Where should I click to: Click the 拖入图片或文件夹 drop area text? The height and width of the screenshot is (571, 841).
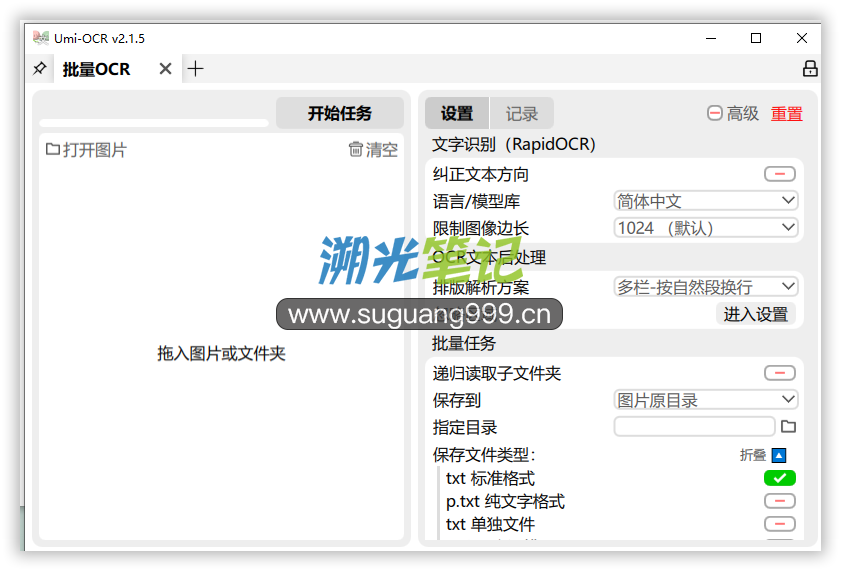pyautogui.click(x=221, y=353)
